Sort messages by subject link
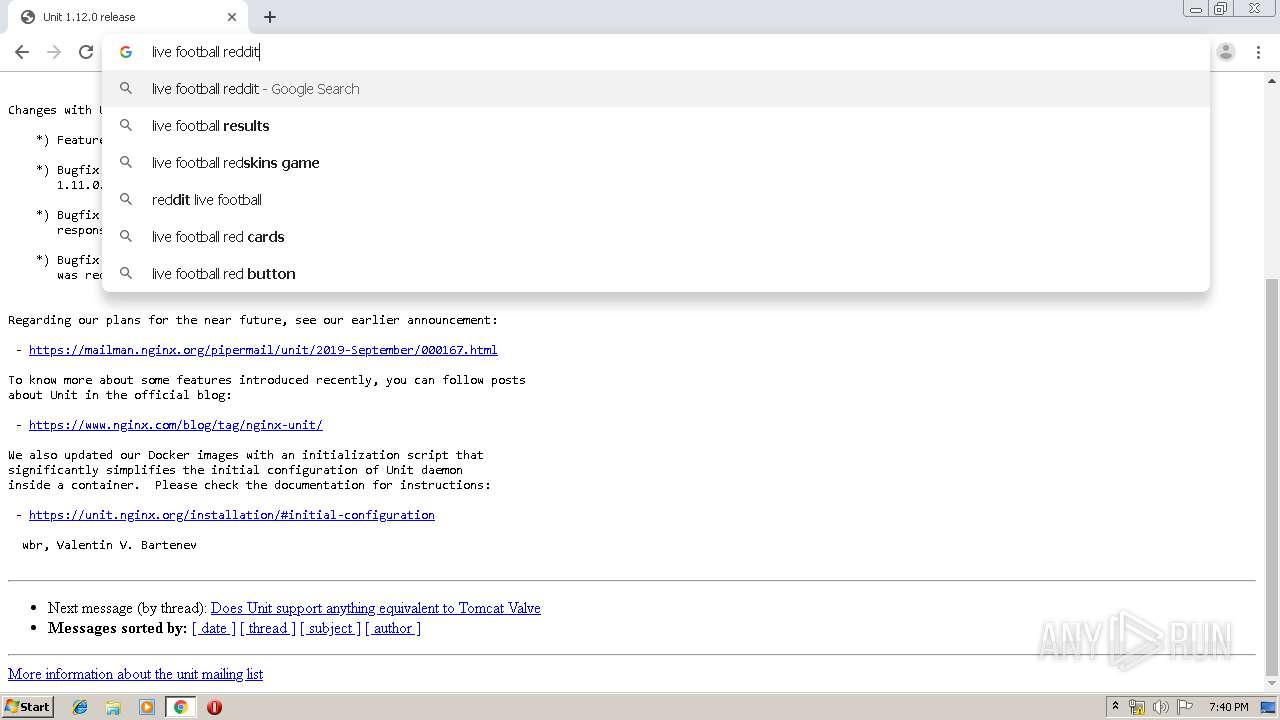Screen dimensions: 1280x720 point(330,628)
